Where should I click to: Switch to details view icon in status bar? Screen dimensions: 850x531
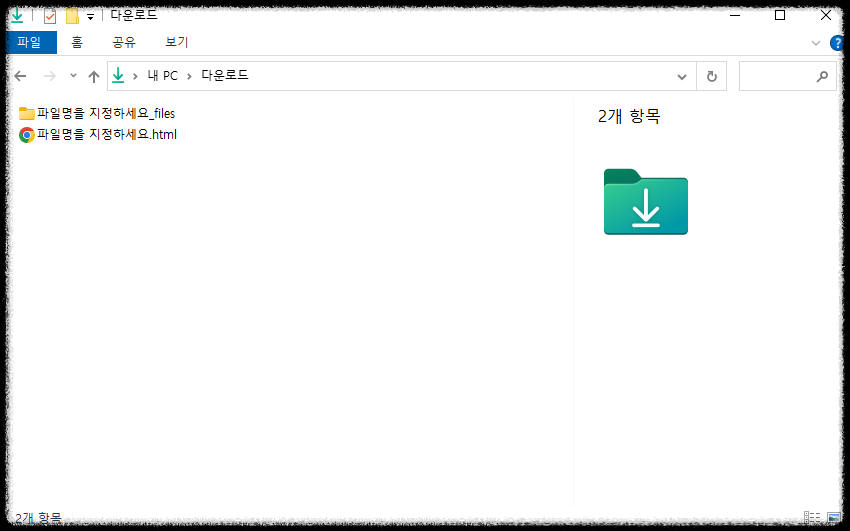click(x=811, y=517)
